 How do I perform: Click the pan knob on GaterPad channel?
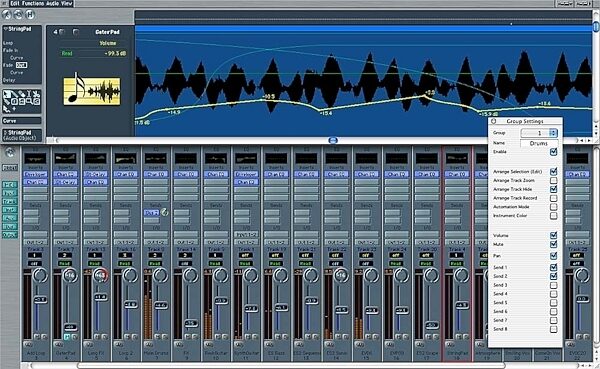(70, 275)
